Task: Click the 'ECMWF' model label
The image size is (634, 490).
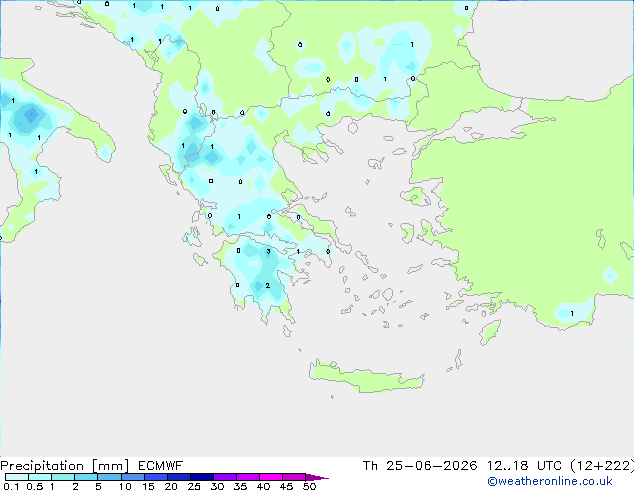Action: tap(161, 466)
